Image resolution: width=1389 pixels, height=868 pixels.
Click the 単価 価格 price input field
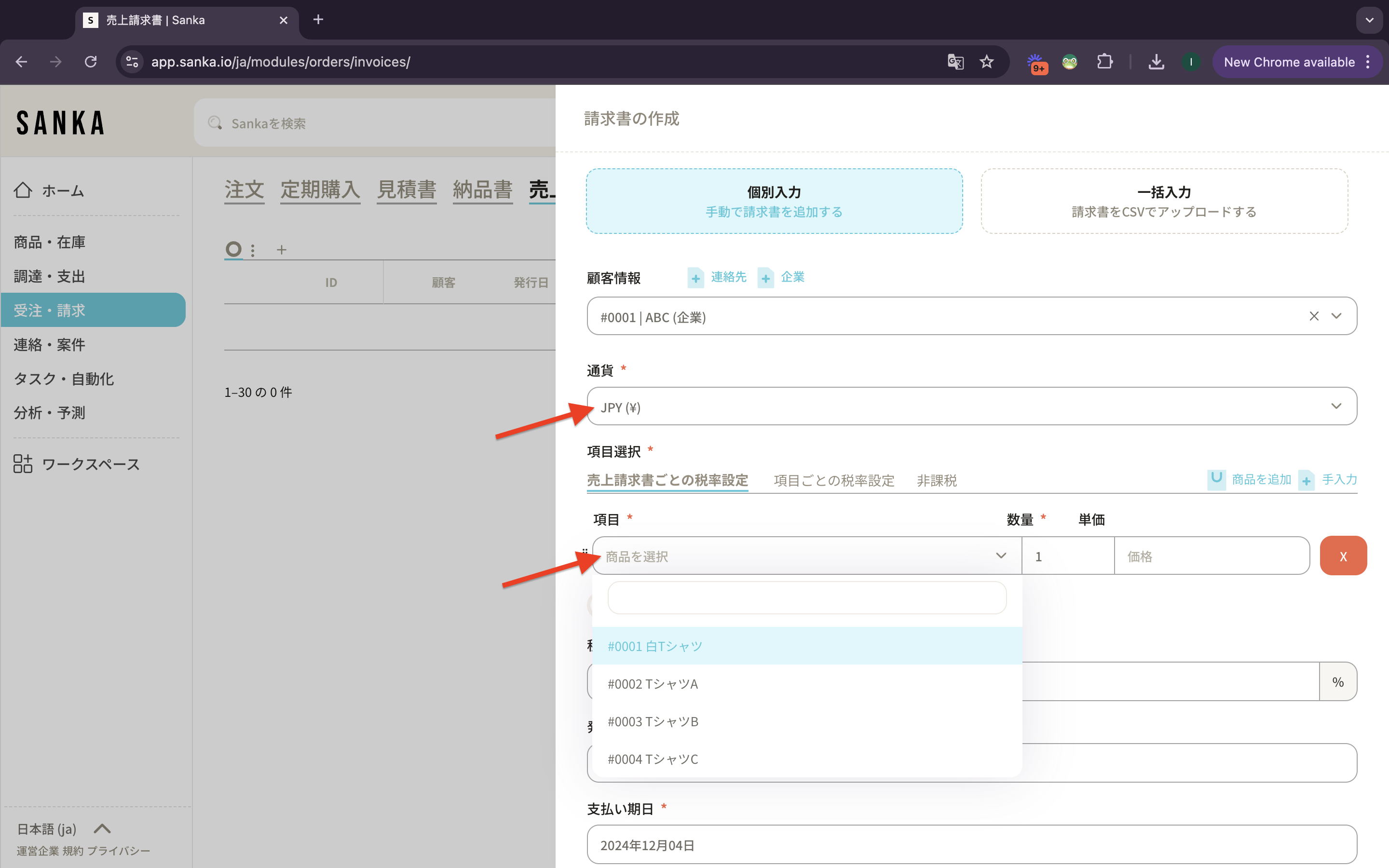click(x=1211, y=556)
